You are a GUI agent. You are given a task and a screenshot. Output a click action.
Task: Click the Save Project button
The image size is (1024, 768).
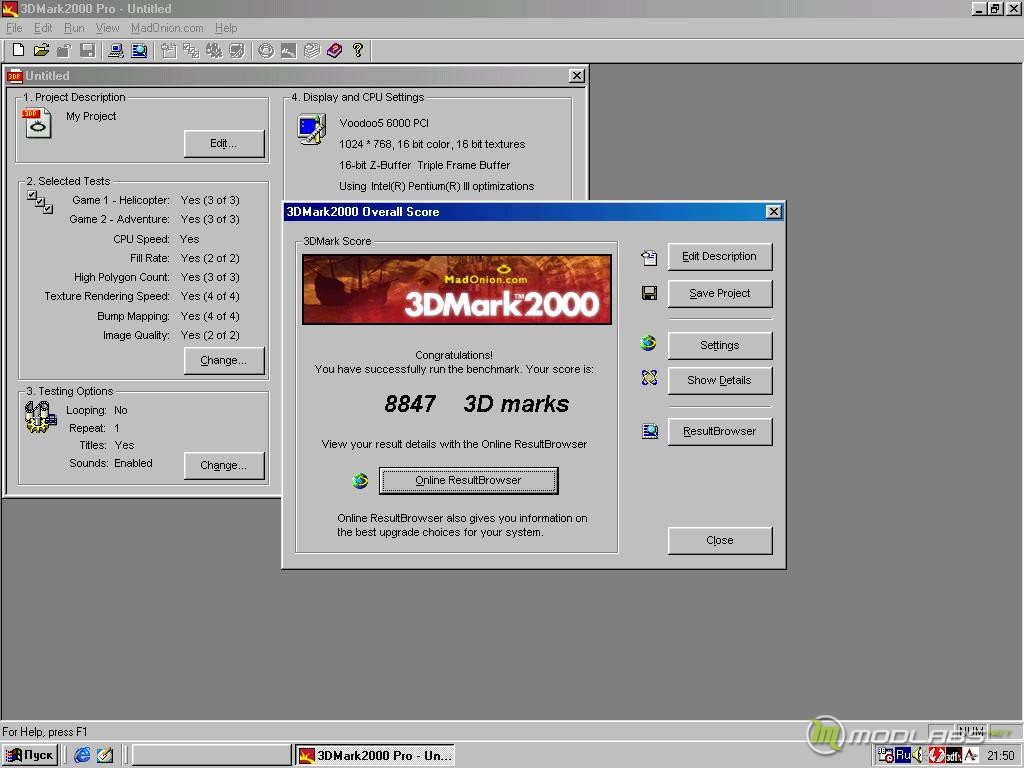[720, 294]
